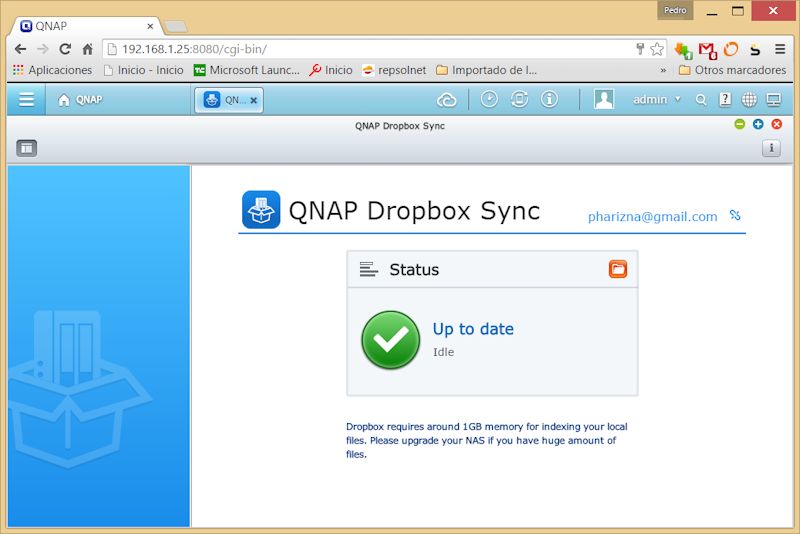Open 'Inicio - Inicio' bookmark
Image resolution: width=800 pixels, height=534 pixels.
[143, 70]
